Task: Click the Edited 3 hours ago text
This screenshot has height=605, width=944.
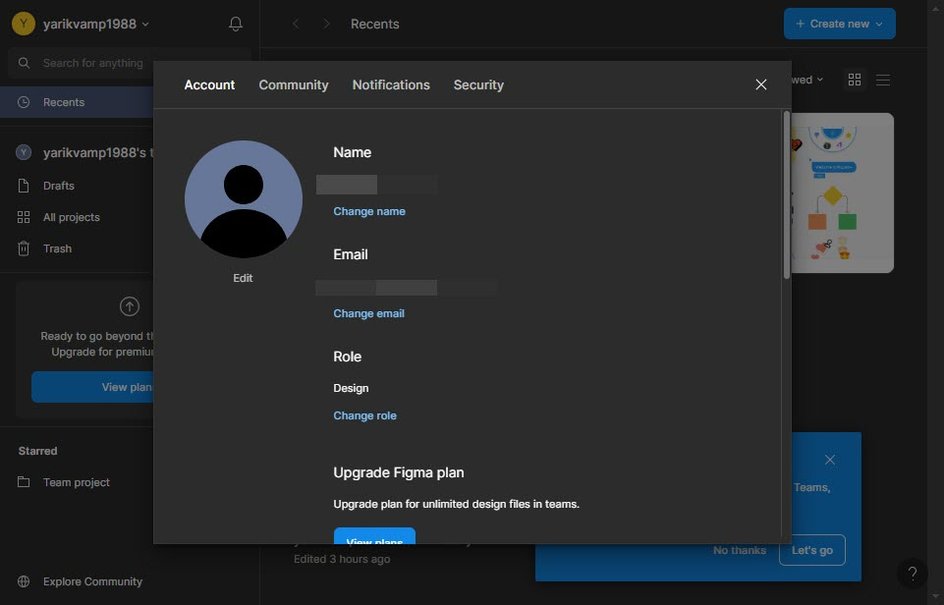Action: (342, 559)
